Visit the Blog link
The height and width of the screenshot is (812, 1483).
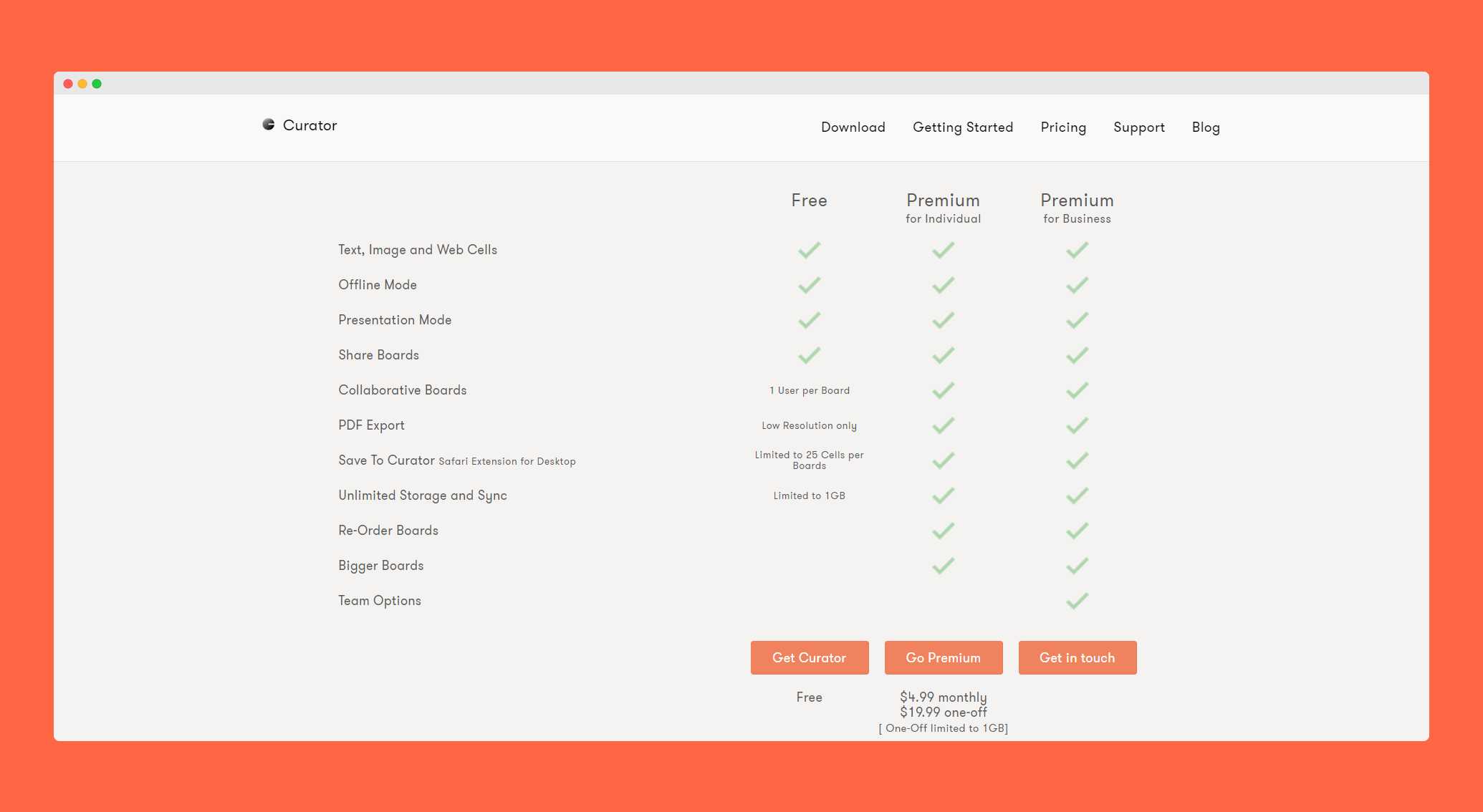pos(1206,127)
